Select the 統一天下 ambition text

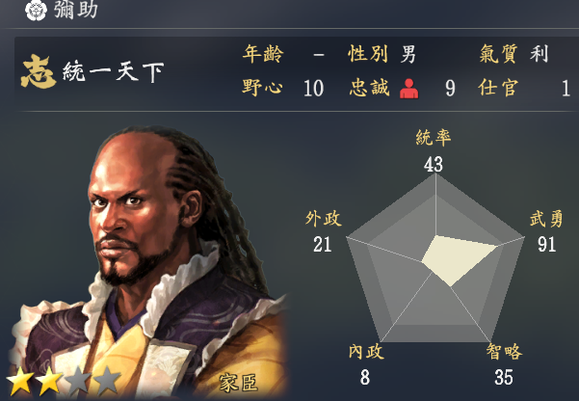113,72
